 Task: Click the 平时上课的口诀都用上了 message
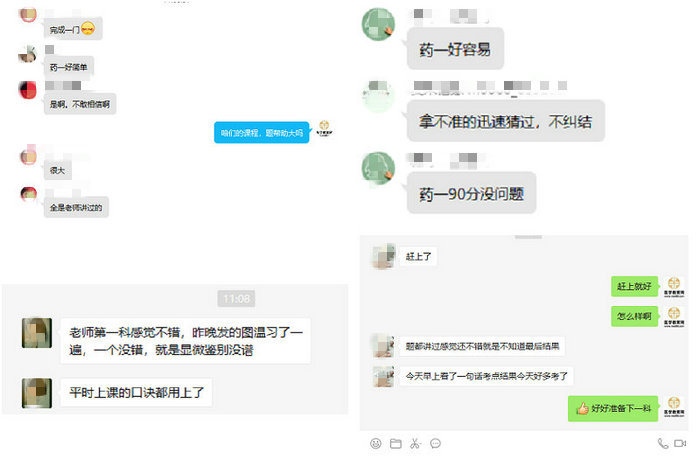coord(136,392)
